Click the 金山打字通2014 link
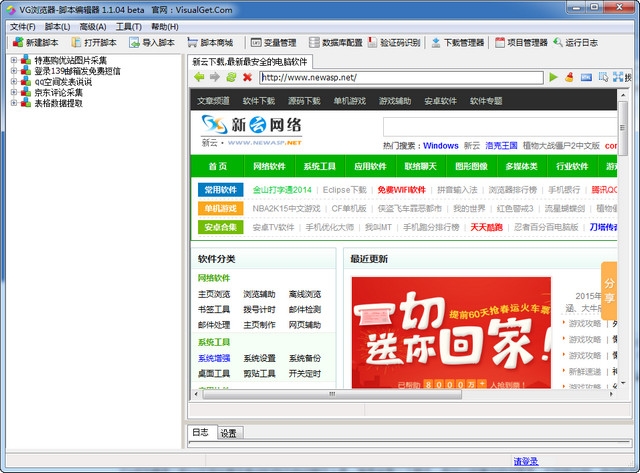Screen dimensions: 640x473 click(x=282, y=190)
